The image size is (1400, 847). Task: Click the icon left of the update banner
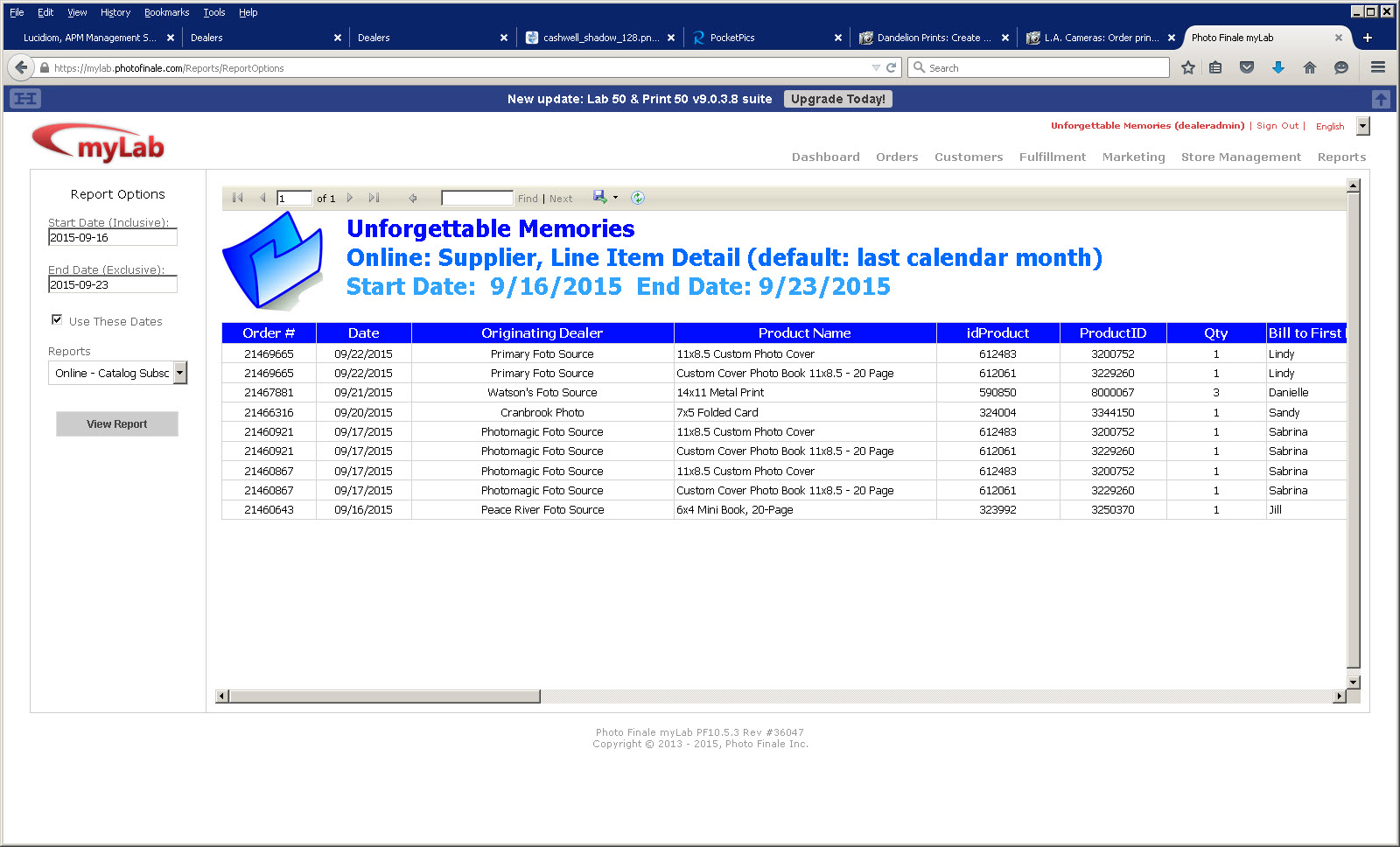click(25, 99)
